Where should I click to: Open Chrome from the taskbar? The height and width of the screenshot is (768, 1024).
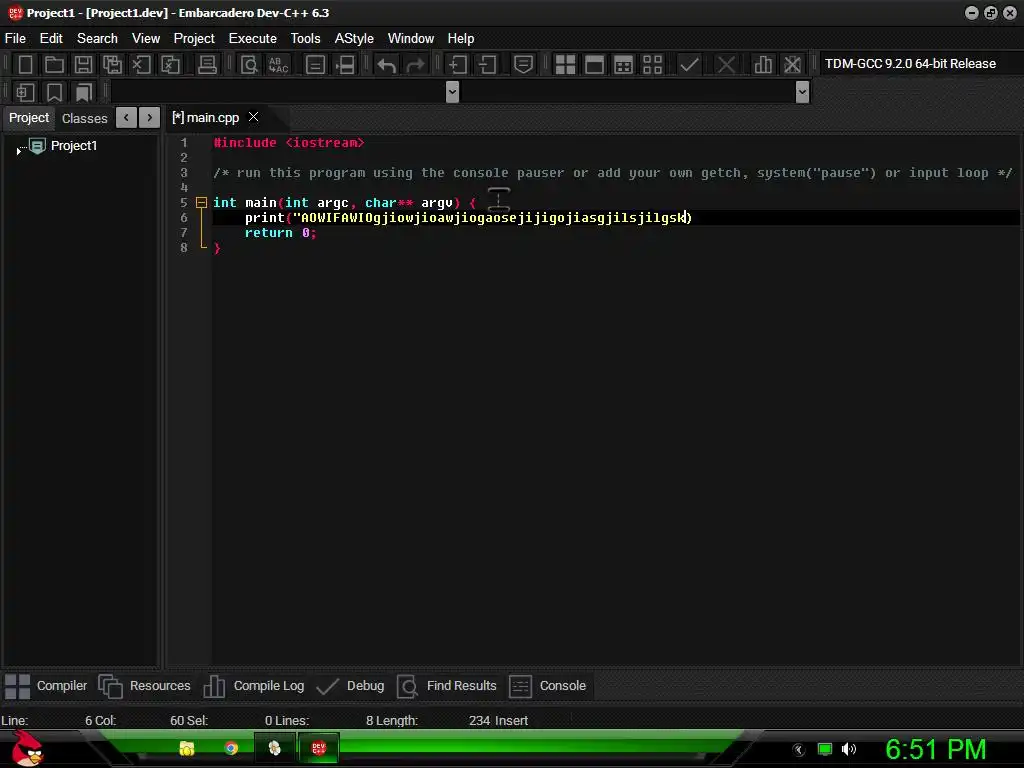[x=231, y=748]
